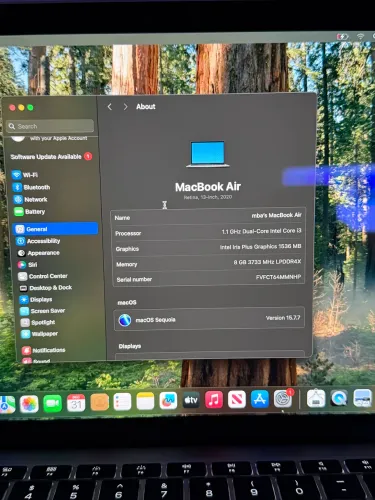375x500 pixels.
Task: Click the Software Update Available notice
Action: (51, 156)
